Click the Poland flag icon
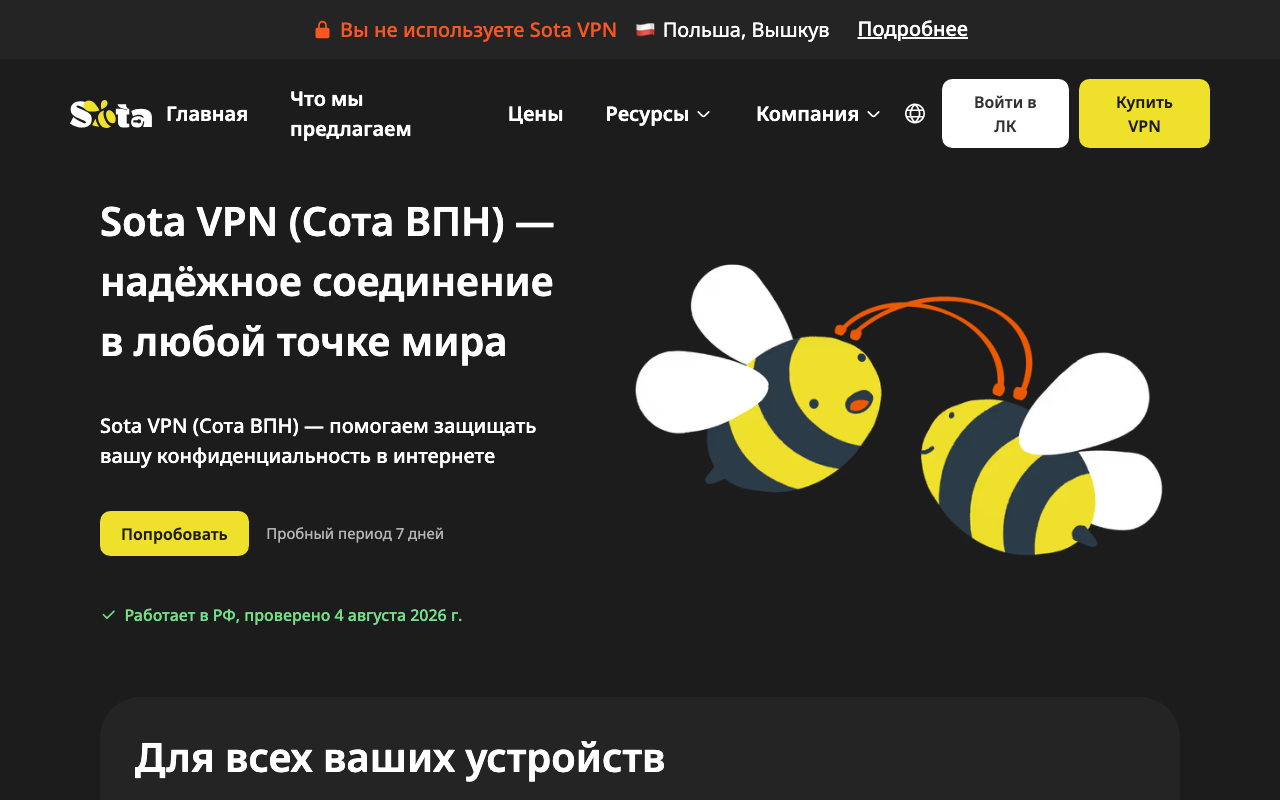The width and height of the screenshot is (1280, 800). click(645, 30)
